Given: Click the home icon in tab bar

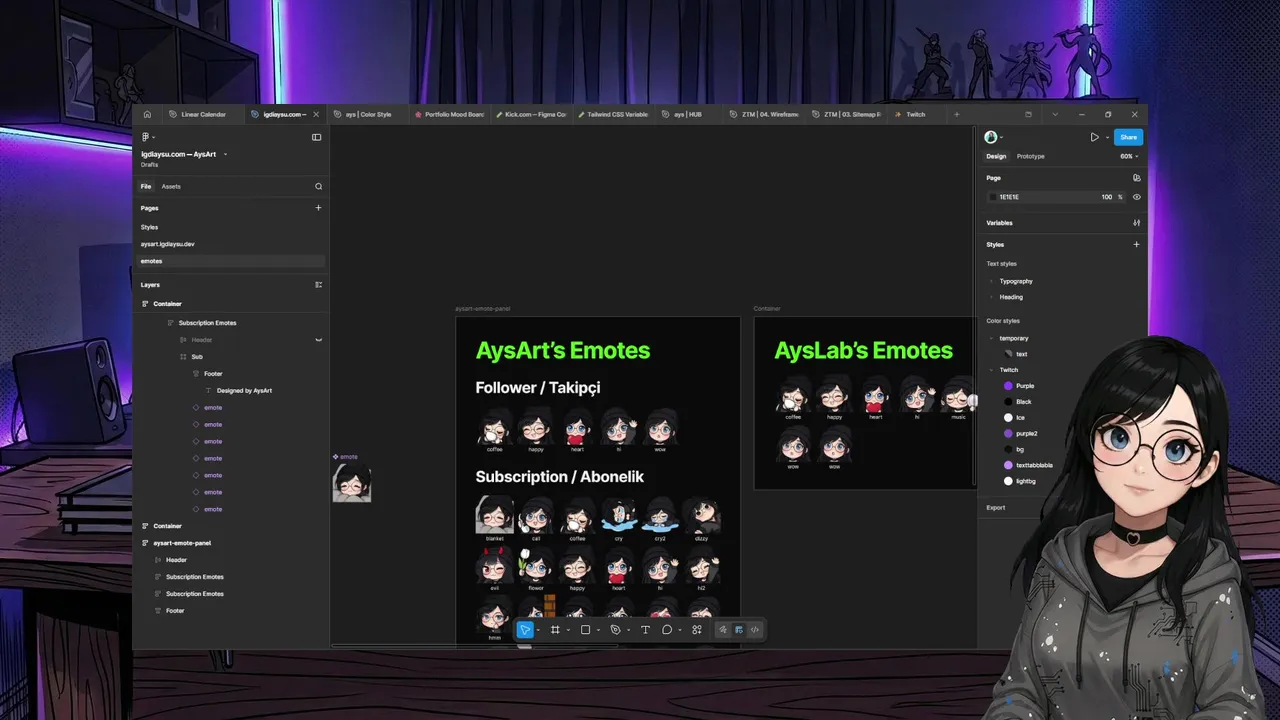Looking at the screenshot, I should pyautogui.click(x=147, y=114).
